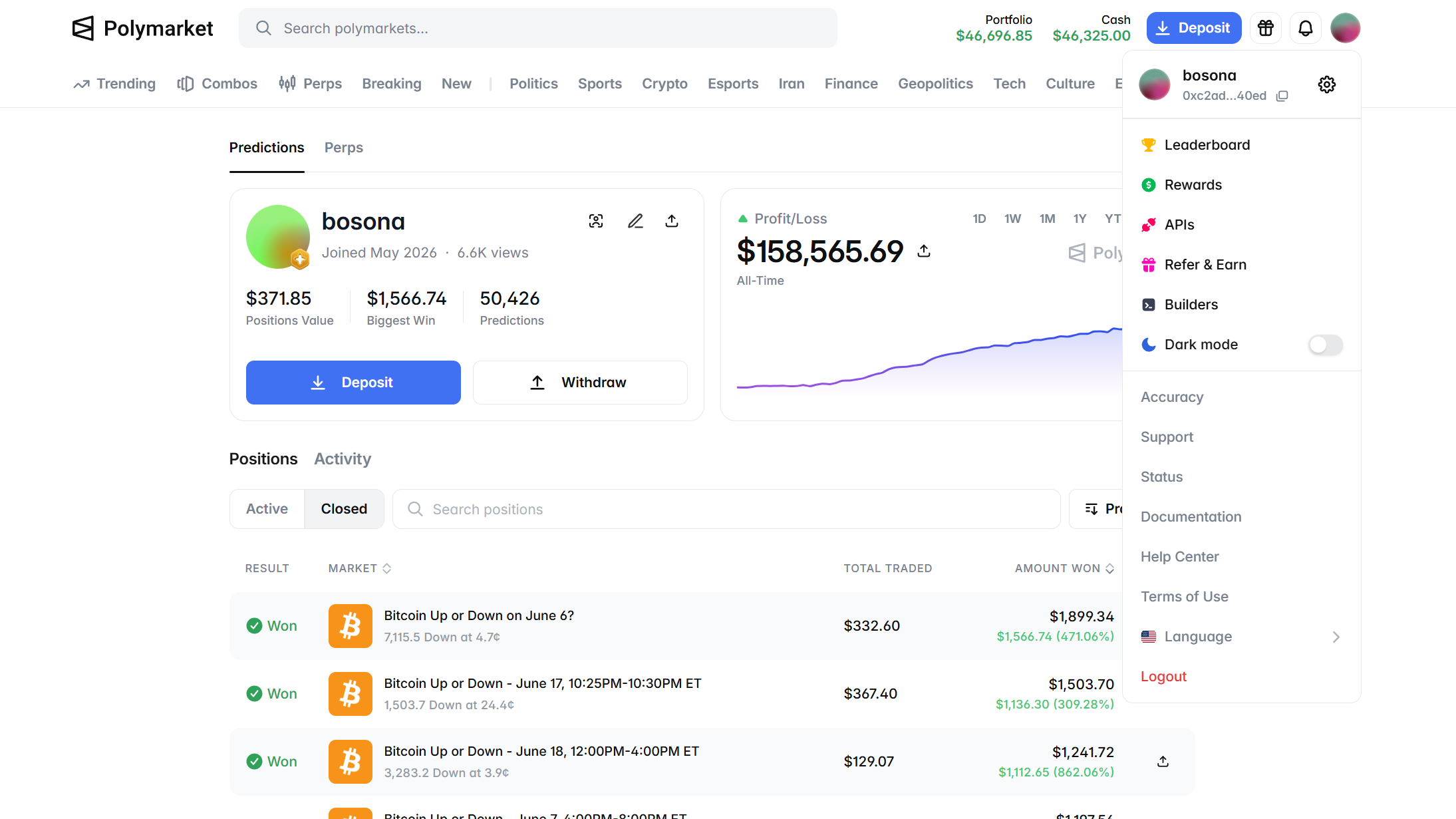This screenshot has height=819, width=1456.
Task: Select the Active positions filter
Action: [x=267, y=509]
